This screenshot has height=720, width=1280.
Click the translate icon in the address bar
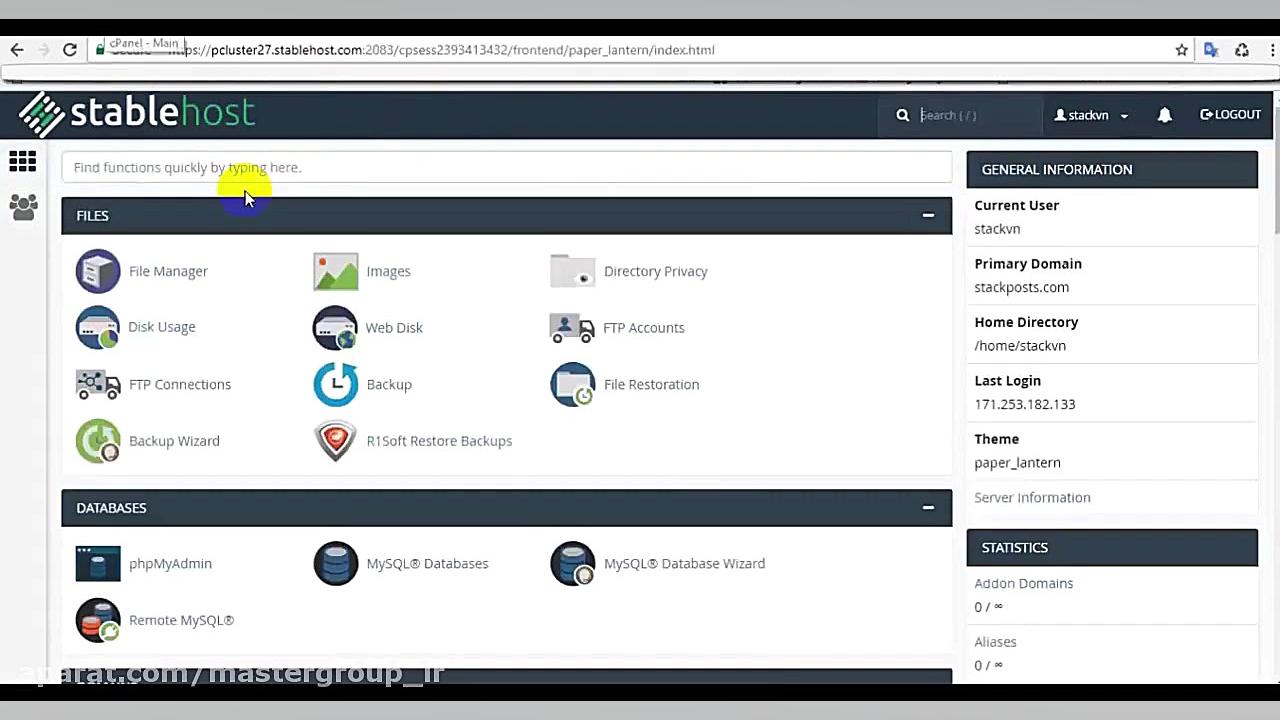pos(1211,49)
